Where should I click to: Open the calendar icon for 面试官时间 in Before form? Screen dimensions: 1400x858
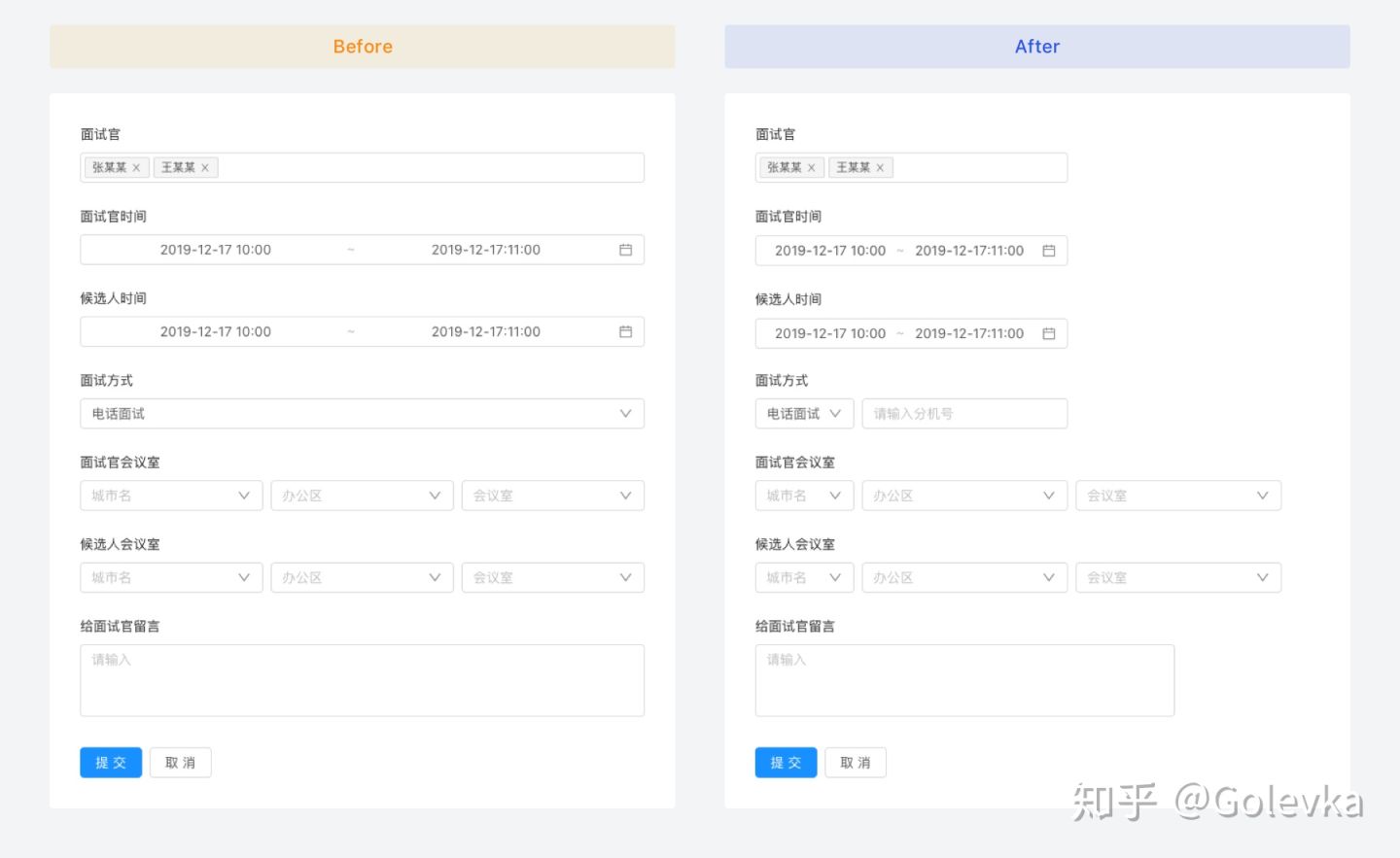click(626, 249)
